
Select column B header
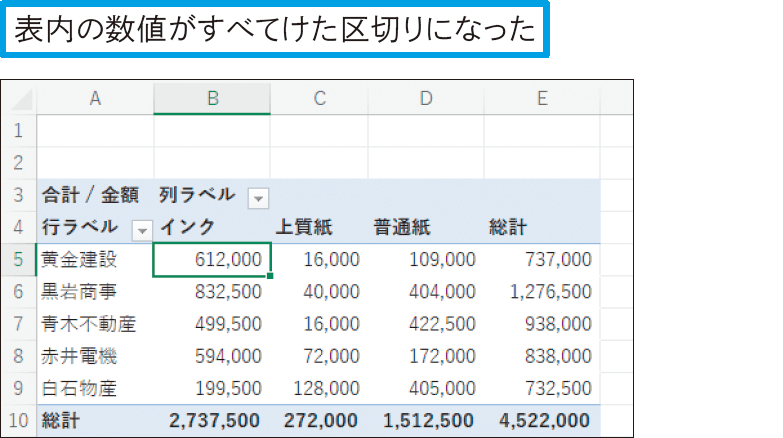pos(212,99)
